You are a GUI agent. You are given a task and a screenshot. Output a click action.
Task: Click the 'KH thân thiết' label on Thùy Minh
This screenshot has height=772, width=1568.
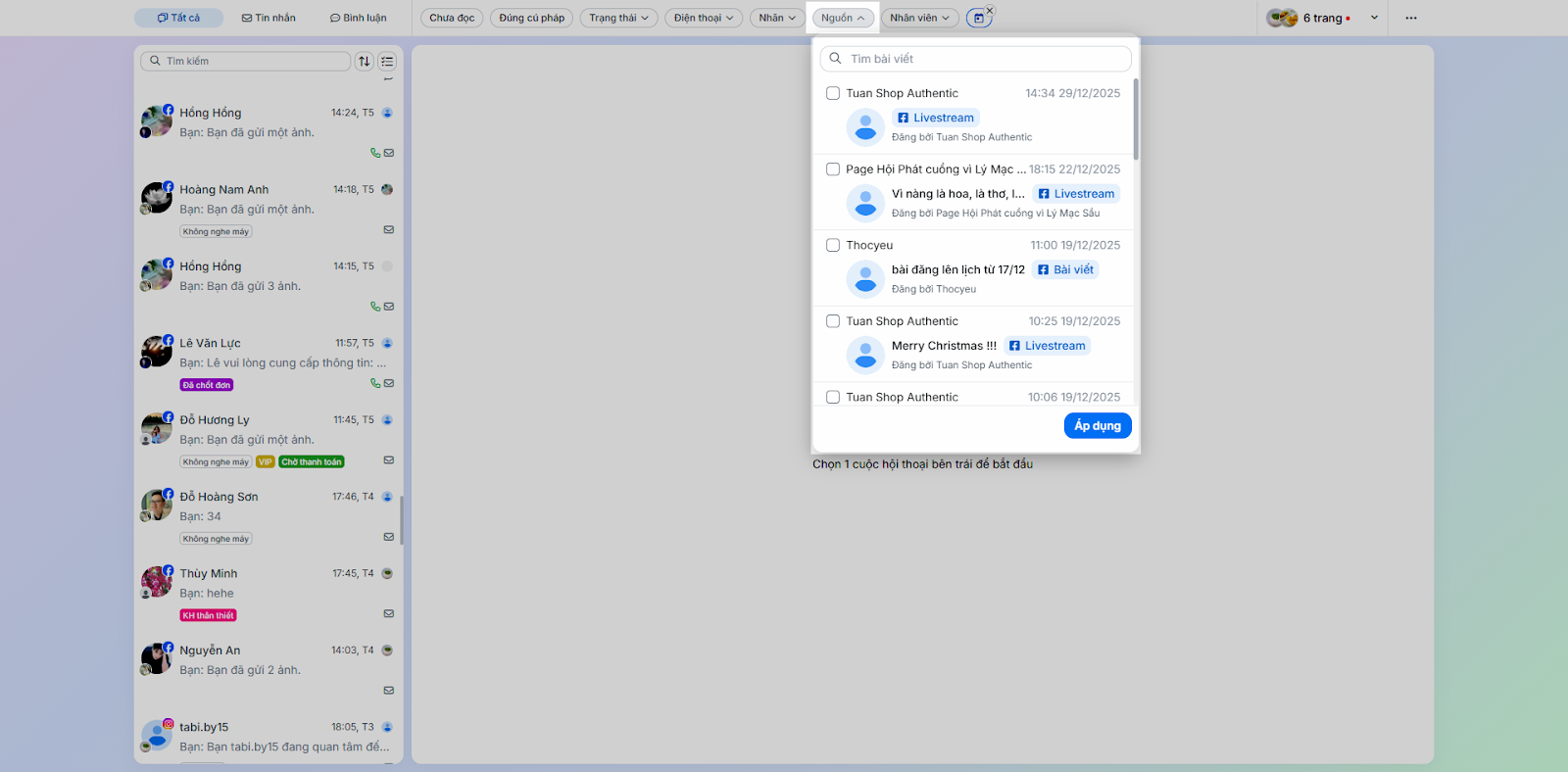(209, 615)
